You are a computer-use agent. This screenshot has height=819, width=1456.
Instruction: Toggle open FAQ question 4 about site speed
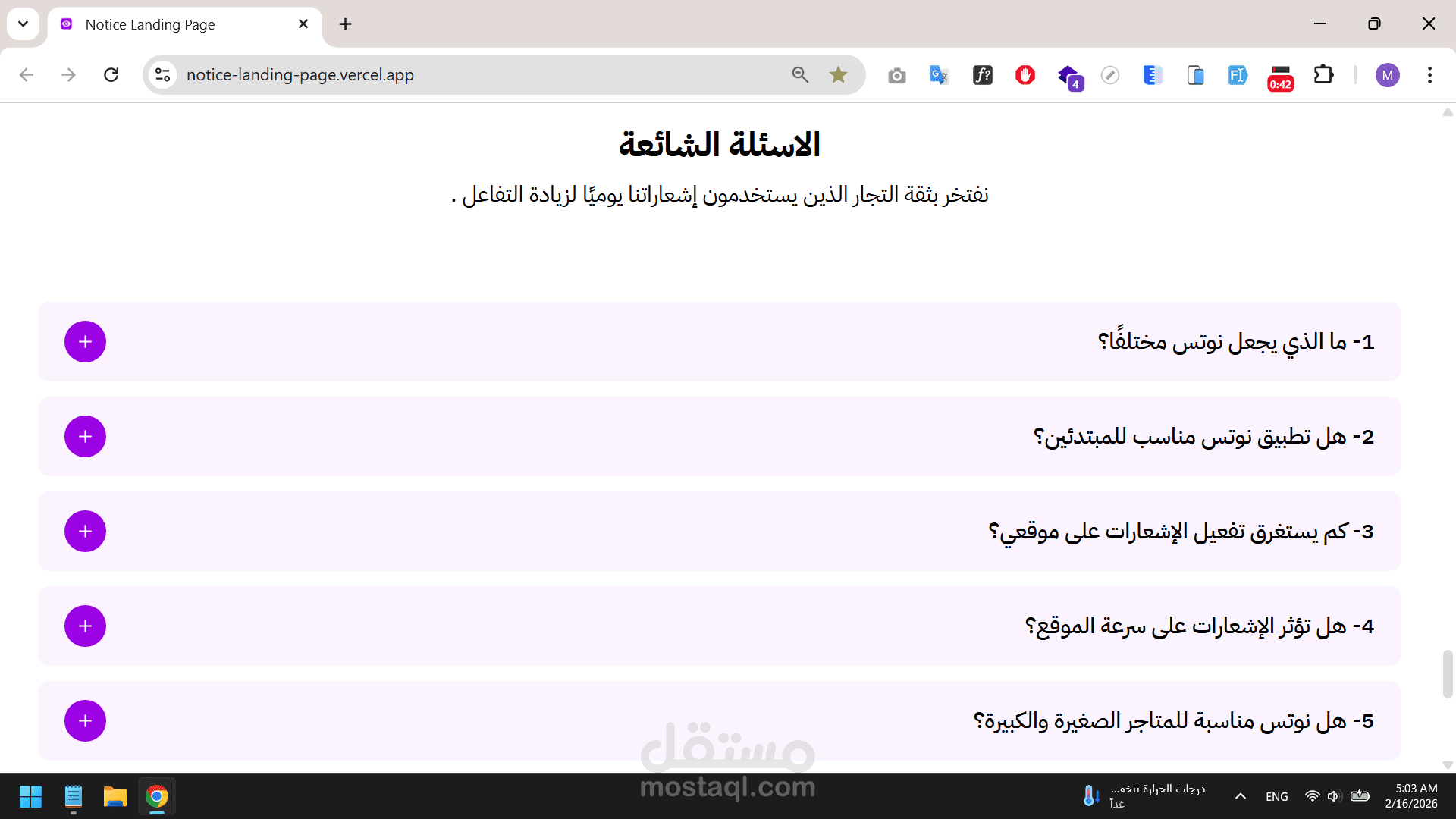pyautogui.click(x=85, y=626)
